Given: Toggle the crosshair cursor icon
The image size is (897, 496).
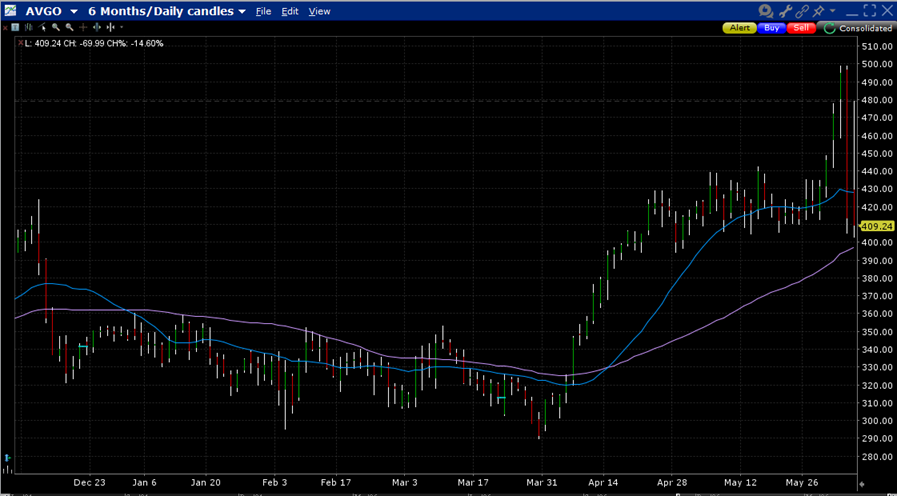Looking at the screenshot, I should click(83, 27).
